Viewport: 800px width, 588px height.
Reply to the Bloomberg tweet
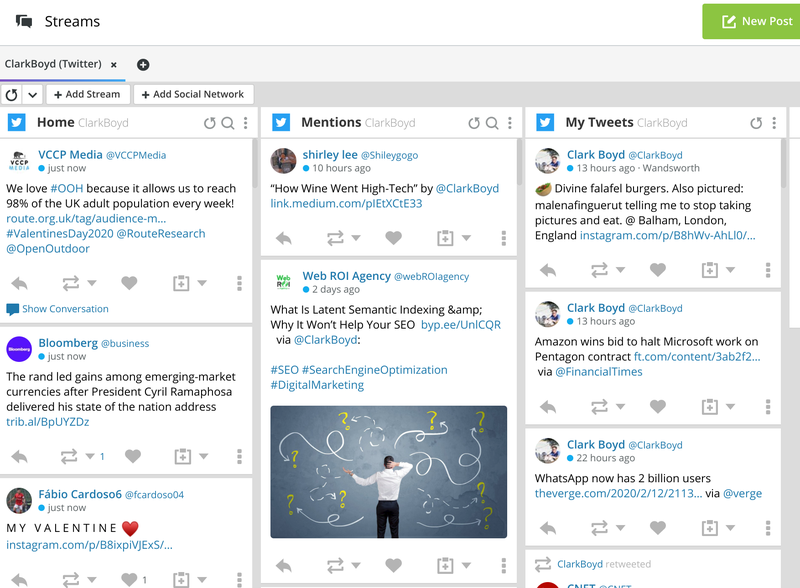tap(19, 456)
